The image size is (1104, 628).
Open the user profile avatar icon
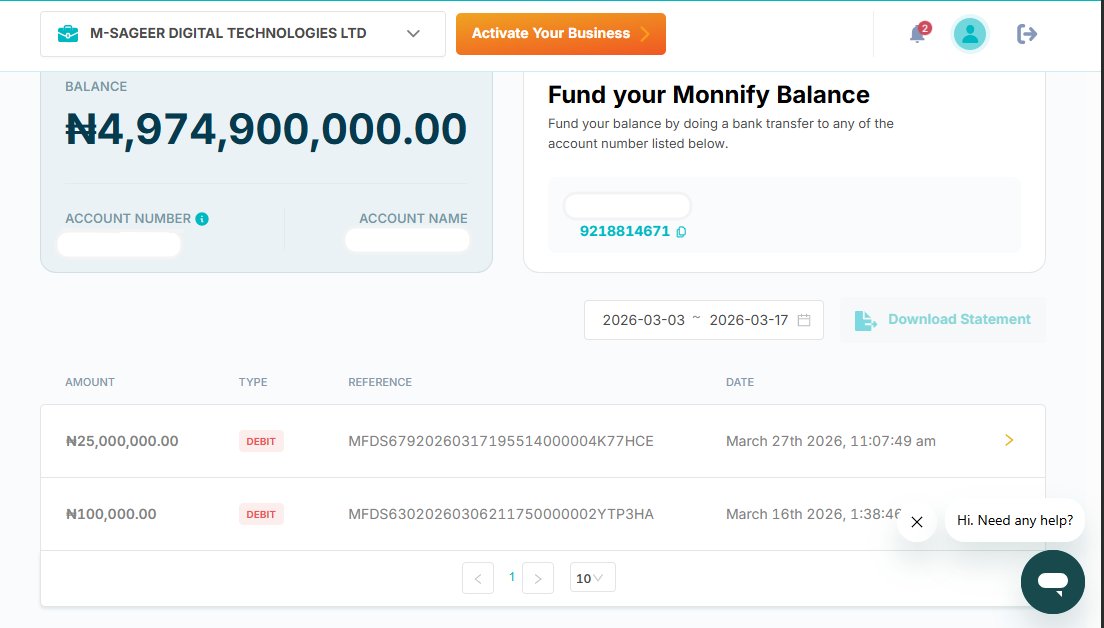click(970, 34)
